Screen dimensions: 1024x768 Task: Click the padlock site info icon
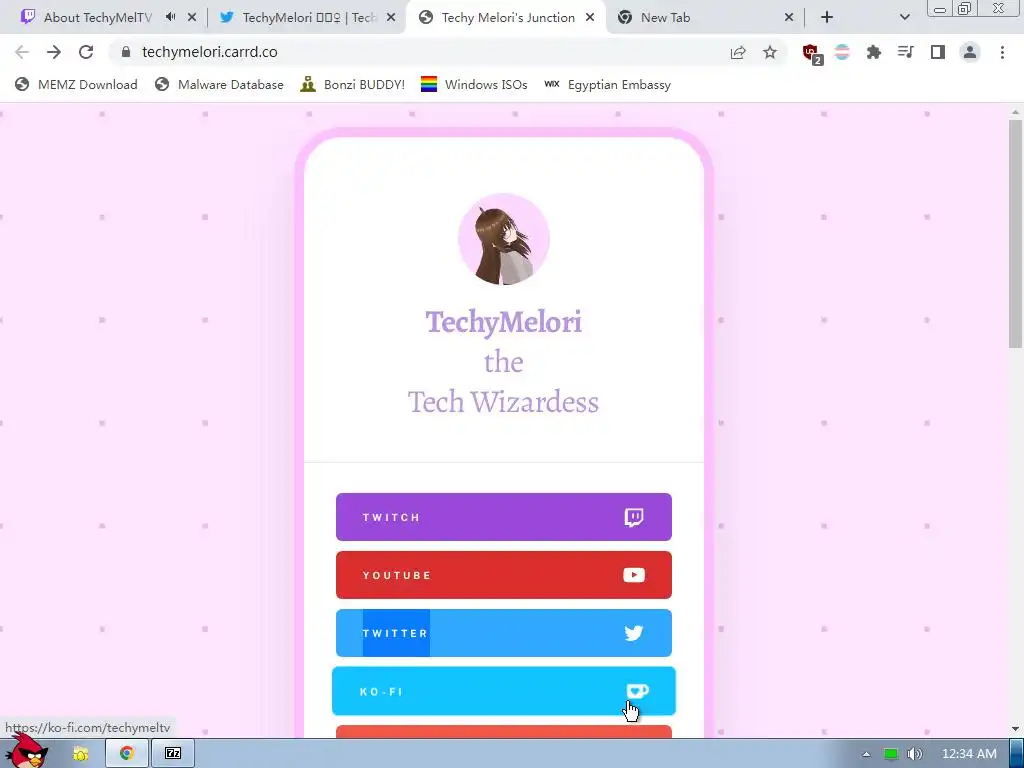click(x=126, y=52)
